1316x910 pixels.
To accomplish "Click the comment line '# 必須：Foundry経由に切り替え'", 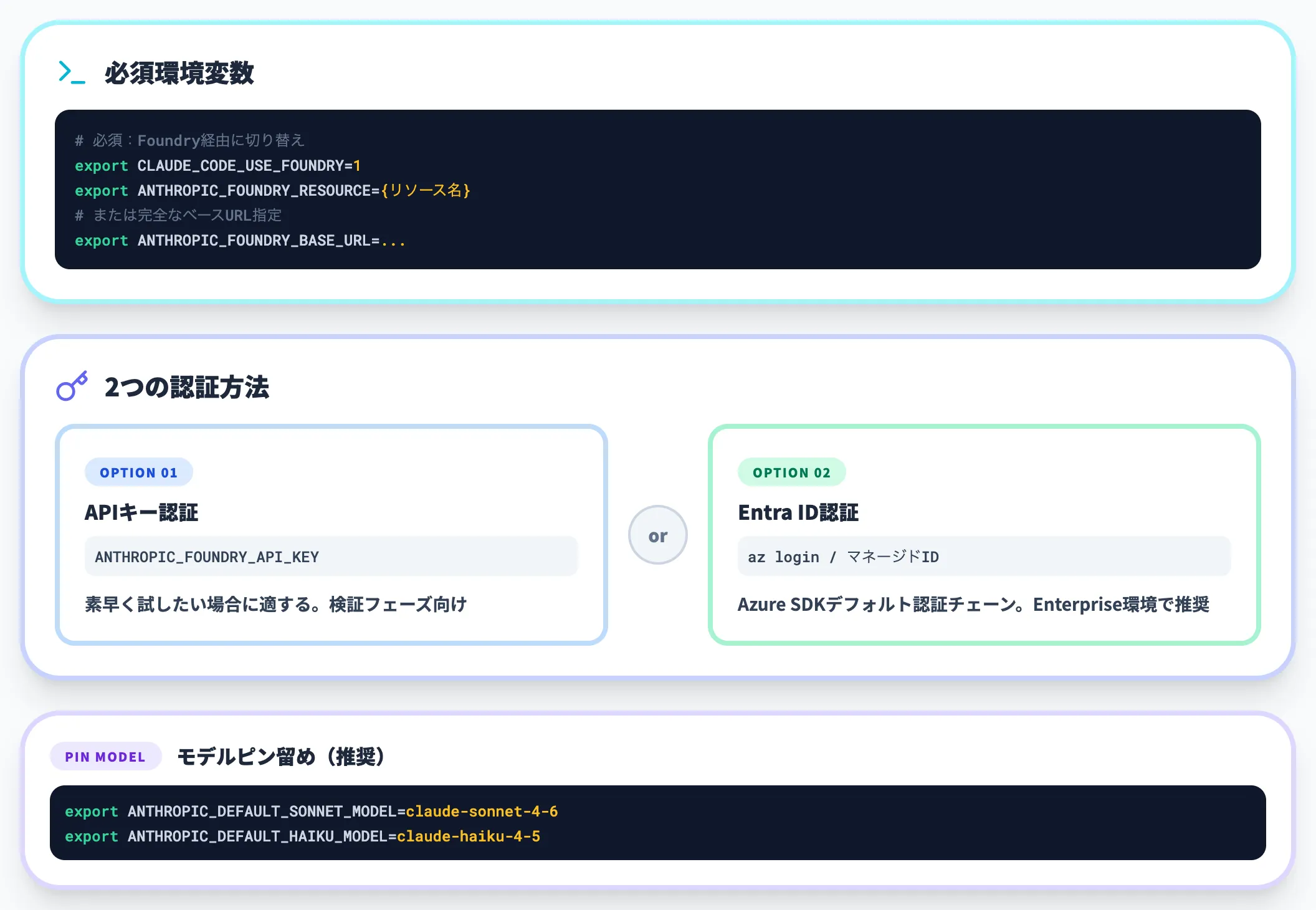I will [190, 140].
